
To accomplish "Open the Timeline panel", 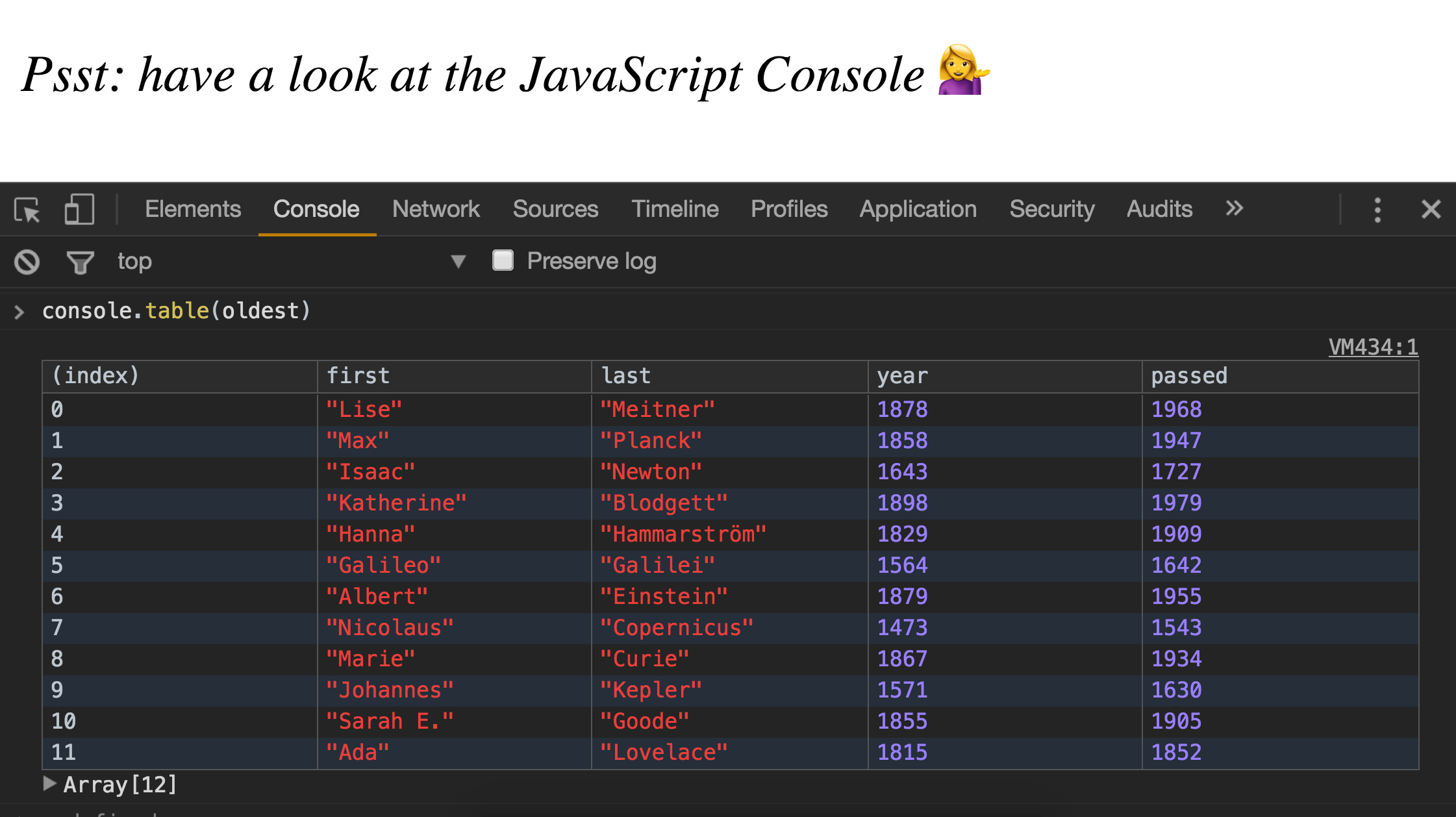I will tap(675, 209).
